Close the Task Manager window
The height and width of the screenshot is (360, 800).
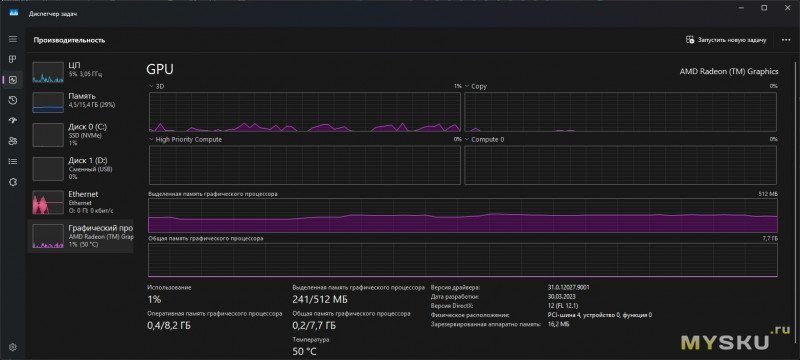(787, 8)
